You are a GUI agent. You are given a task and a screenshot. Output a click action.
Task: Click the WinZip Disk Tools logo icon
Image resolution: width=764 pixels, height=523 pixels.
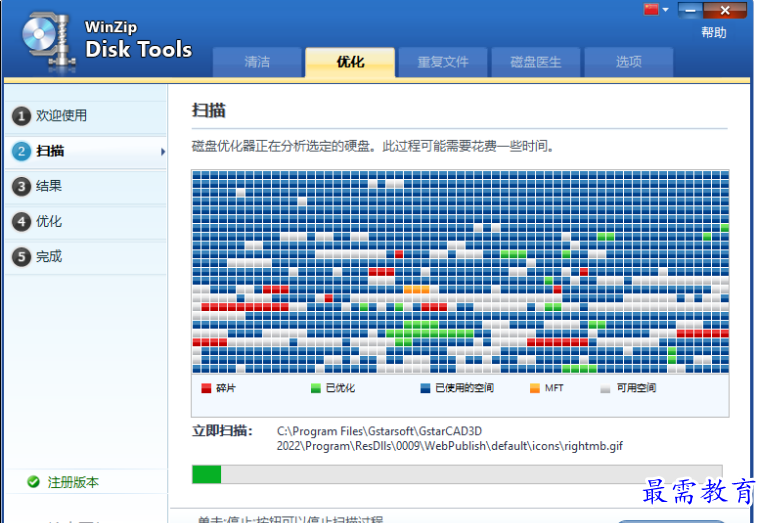[x=48, y=41]
